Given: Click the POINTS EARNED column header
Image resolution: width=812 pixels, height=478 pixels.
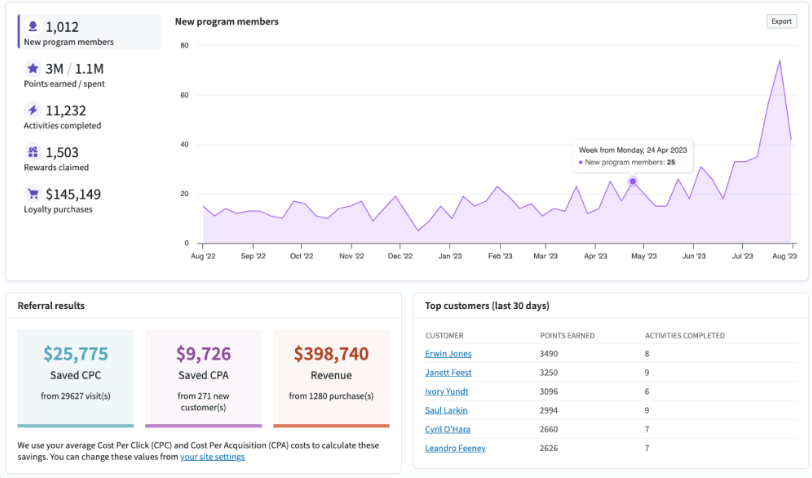Looking at the screenshot, I should click(567, 336).
